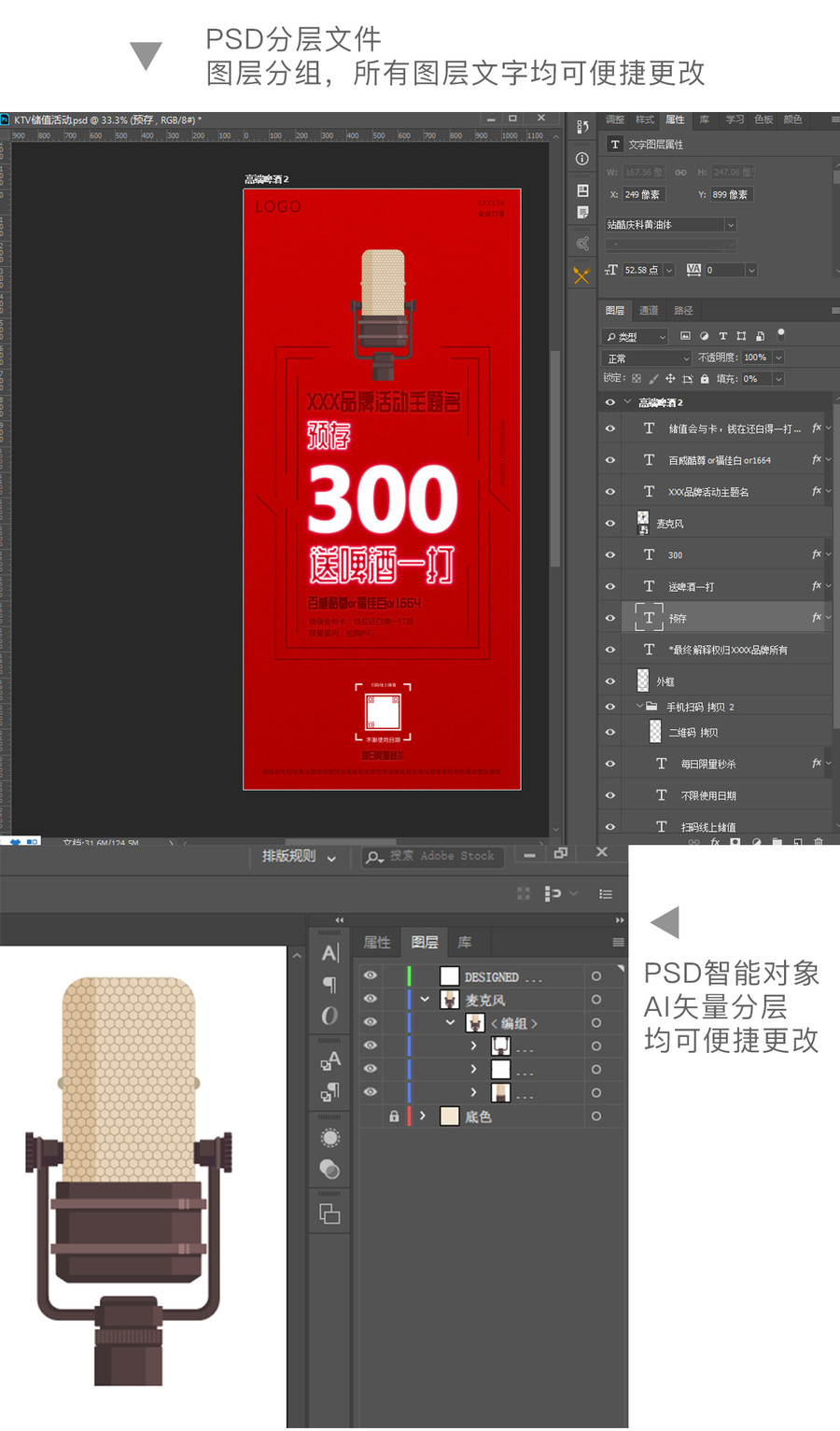Collapse the 高端啤酒2 layer group
840x1431 pixels.
[627, 402]
